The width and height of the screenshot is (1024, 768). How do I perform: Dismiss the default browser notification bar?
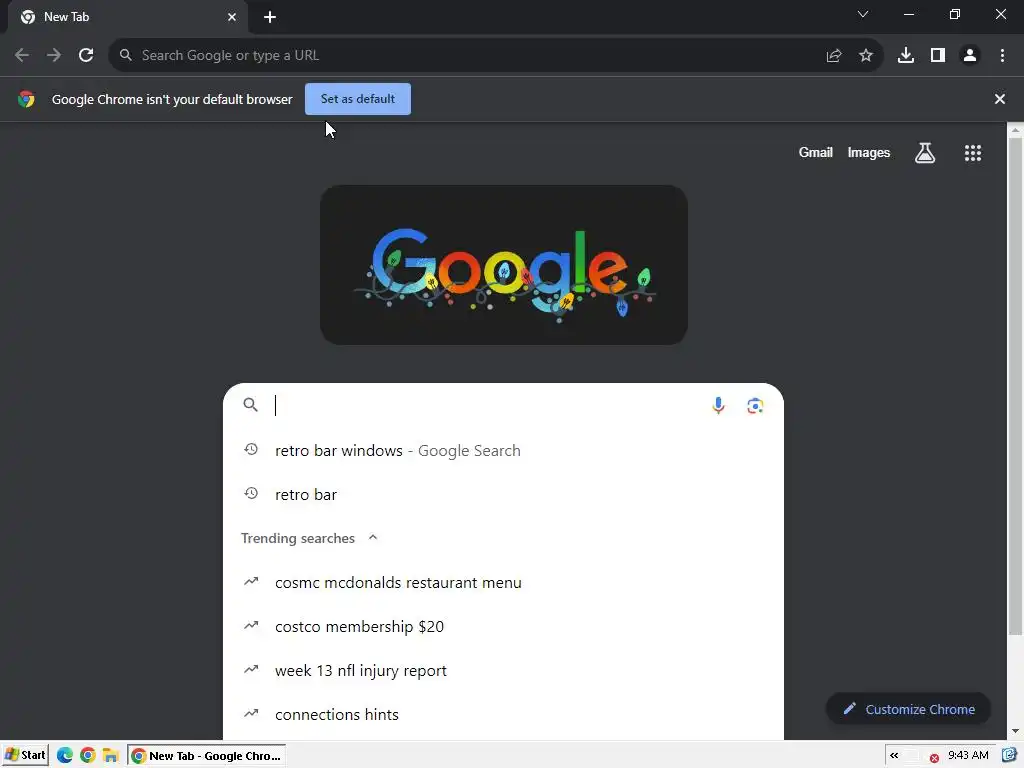tap(1000, 99)
